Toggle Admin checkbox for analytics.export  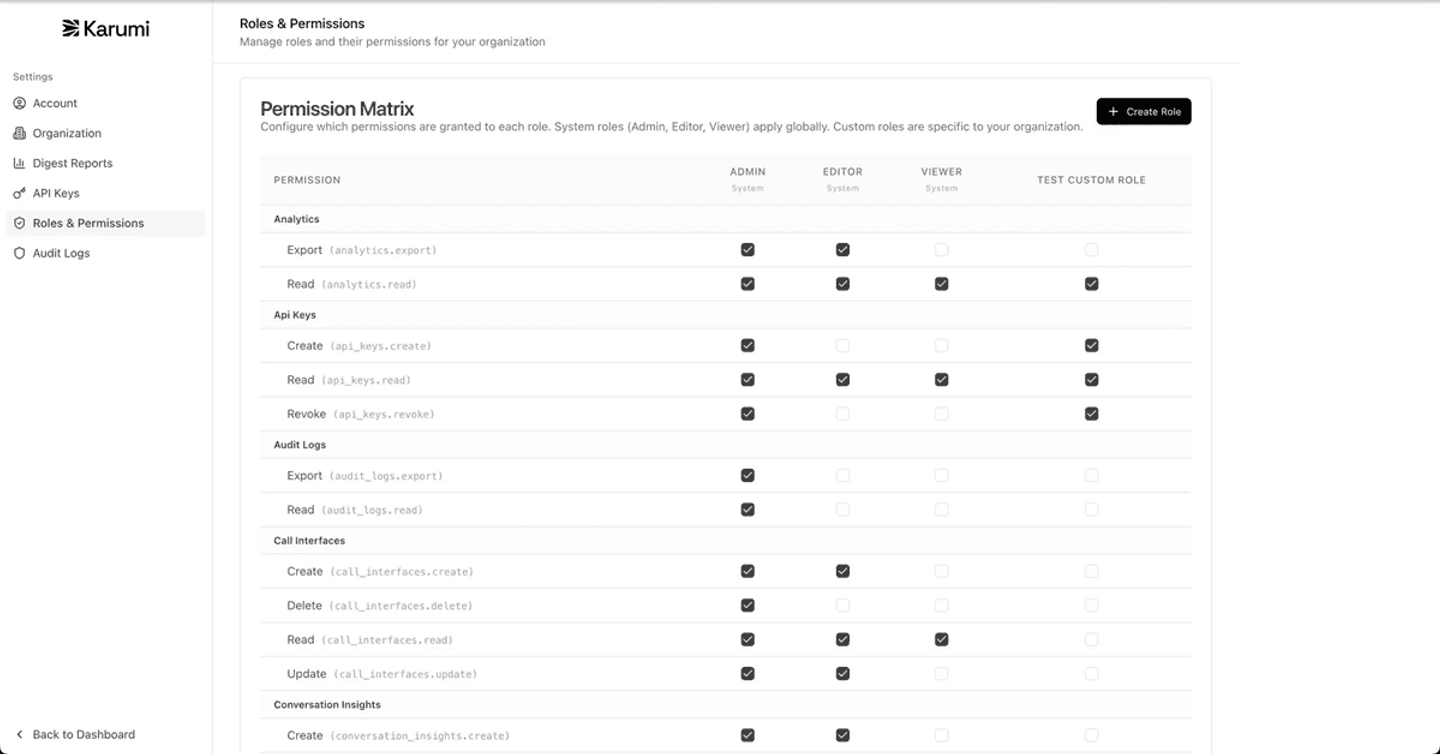tap(747, 250)
